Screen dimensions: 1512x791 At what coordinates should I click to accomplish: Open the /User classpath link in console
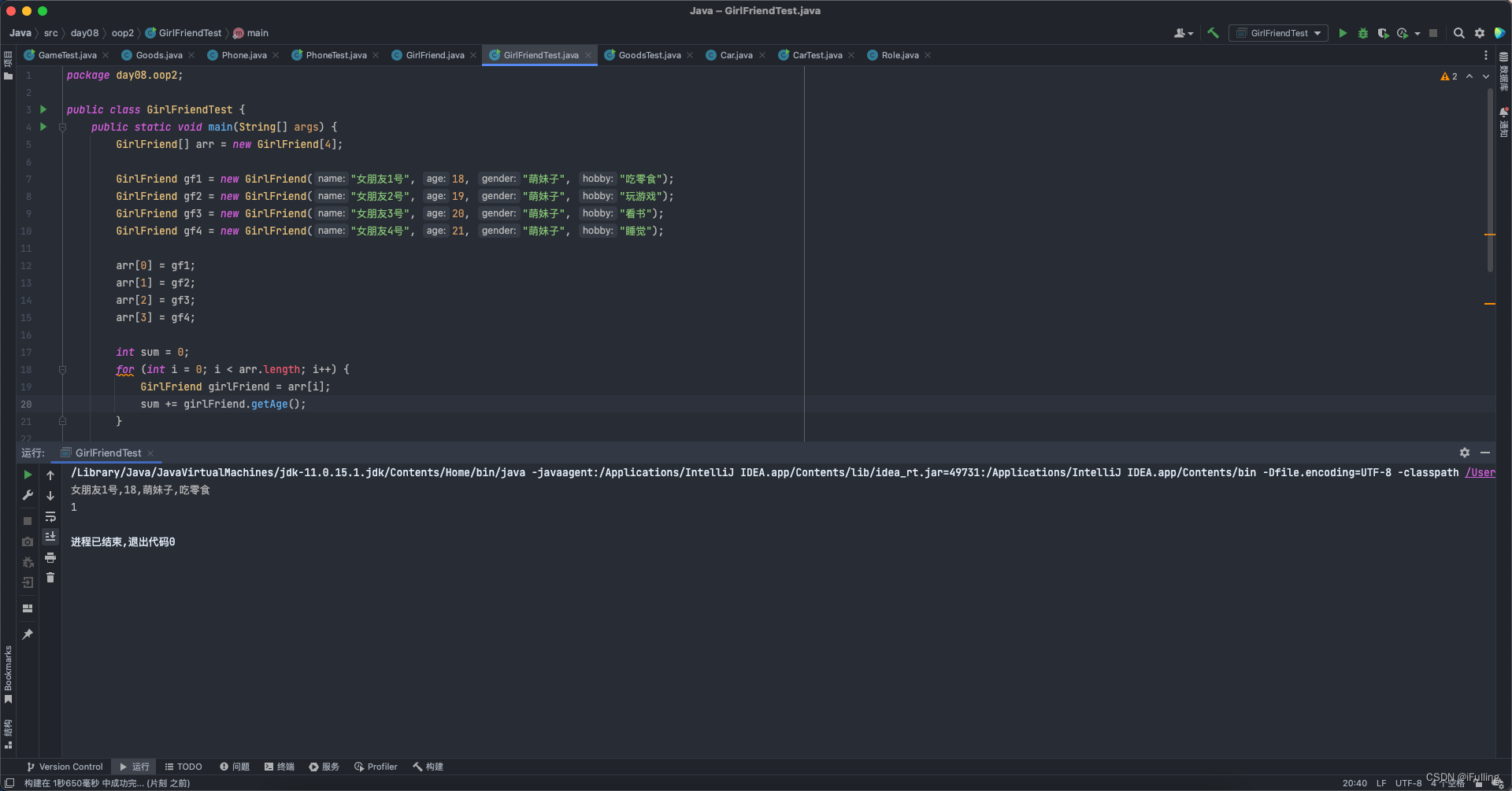click(1480, 472)
